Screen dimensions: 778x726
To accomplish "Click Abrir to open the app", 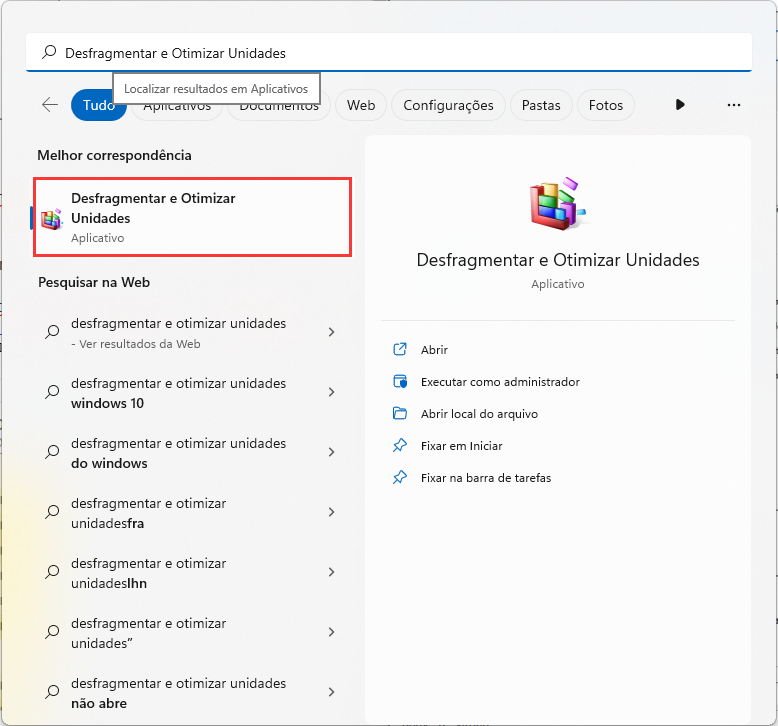I will [x=434, y=350].
